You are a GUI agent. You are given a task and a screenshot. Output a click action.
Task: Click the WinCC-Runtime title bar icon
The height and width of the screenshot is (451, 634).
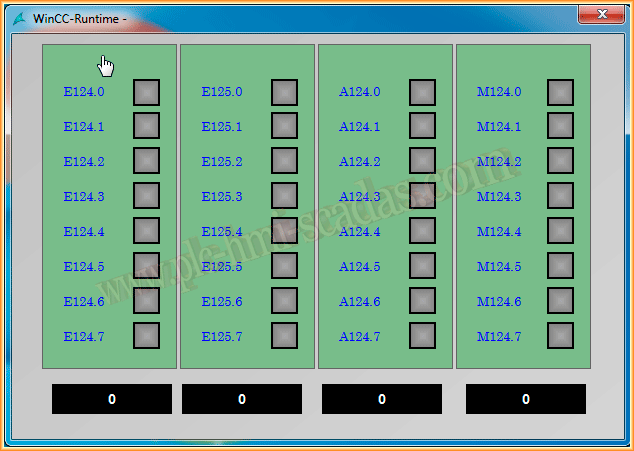pos(18,18)
